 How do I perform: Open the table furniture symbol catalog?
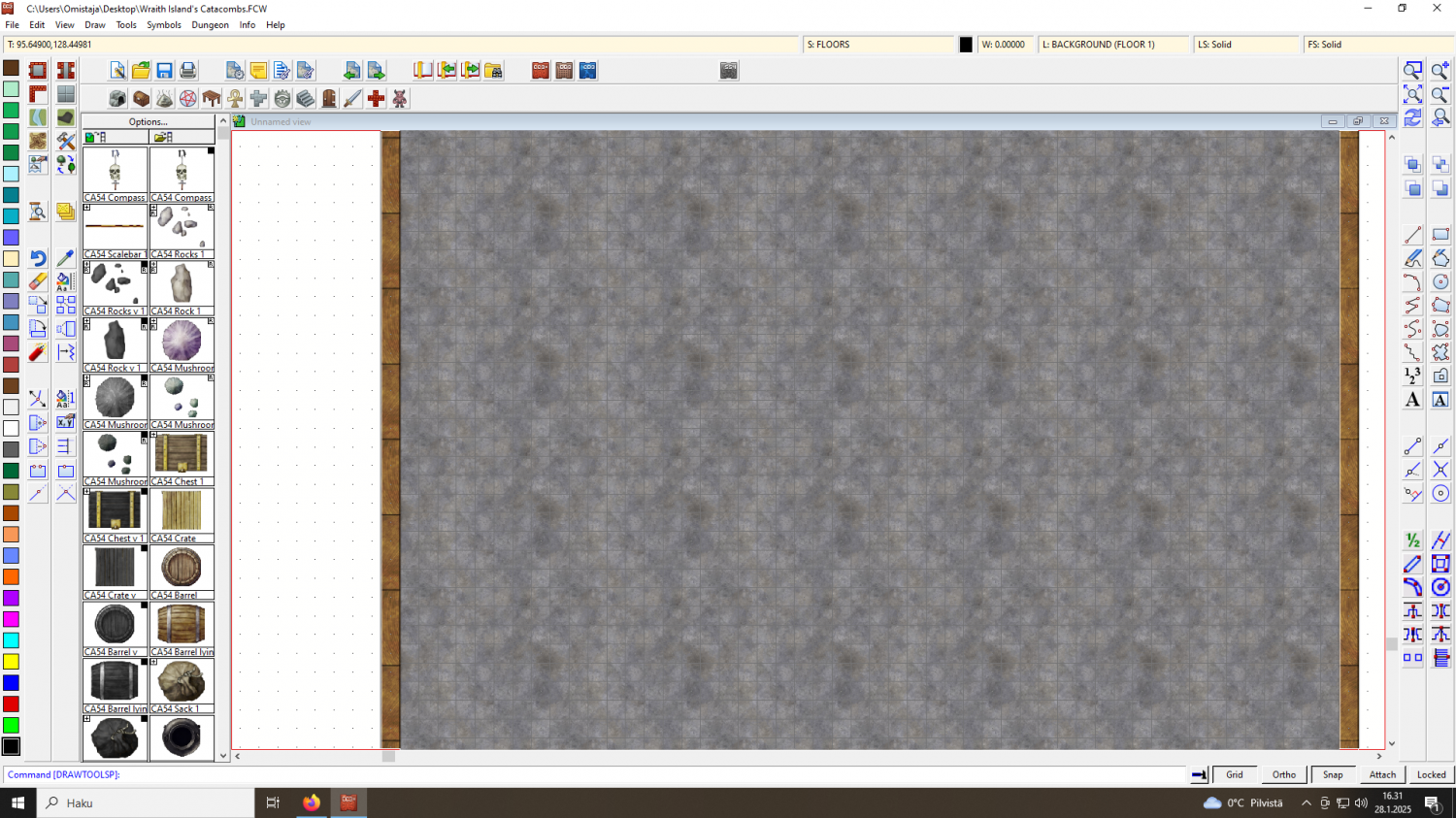(212, 99)
